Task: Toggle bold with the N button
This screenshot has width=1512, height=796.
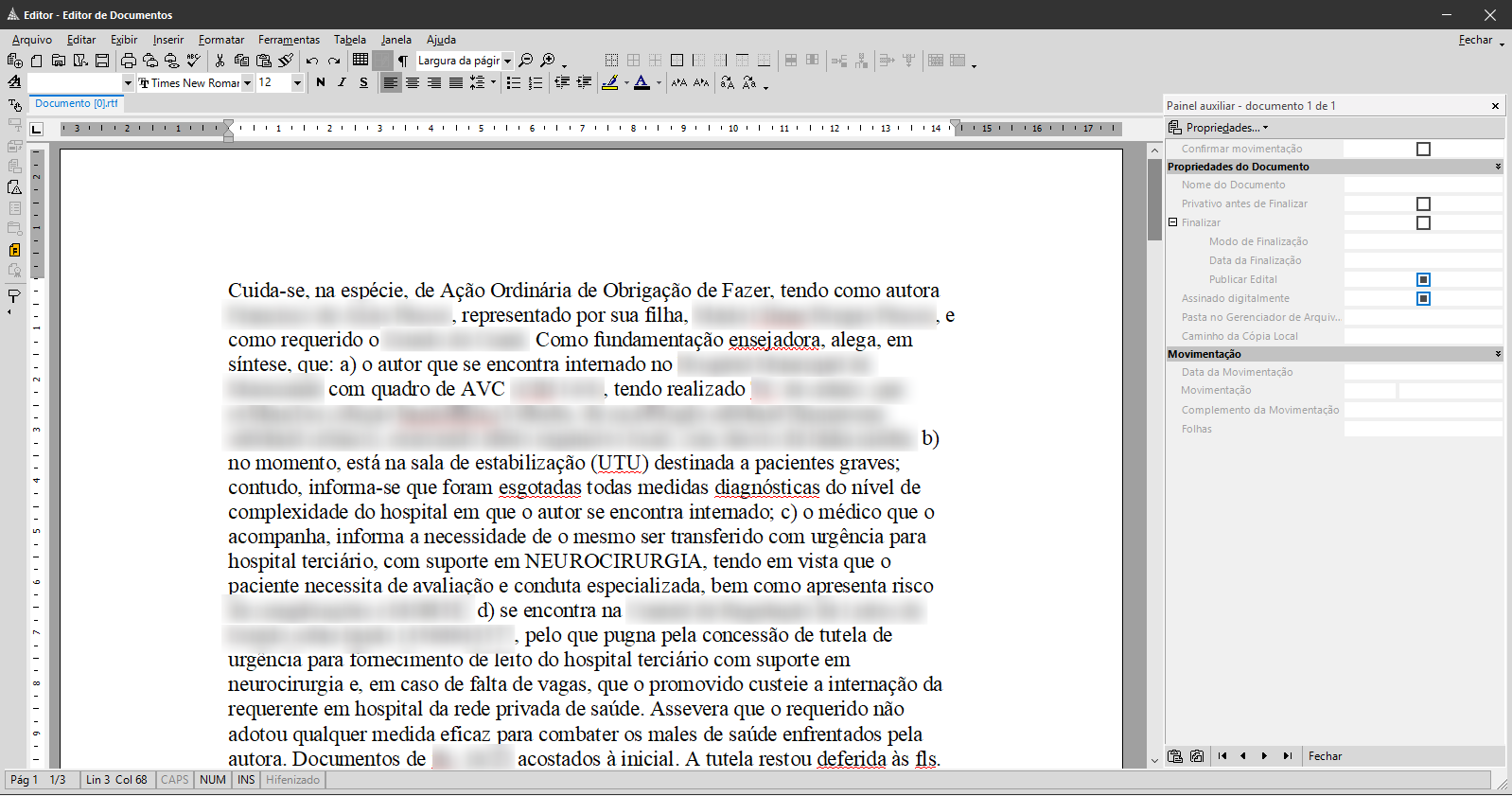Action: [320, 82]
